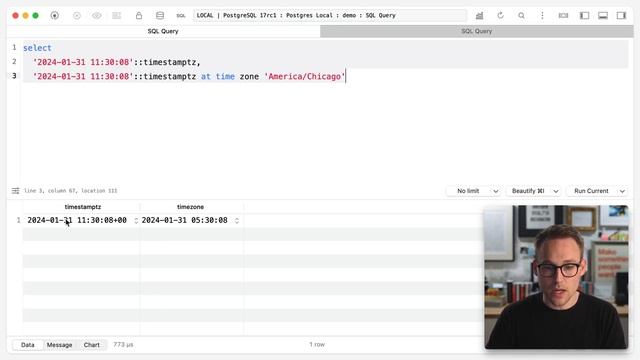Image resolution: width=640 pixels, height=360 pixels.
Task: Expand the Run Current options chevron
Action: point(622,191)
